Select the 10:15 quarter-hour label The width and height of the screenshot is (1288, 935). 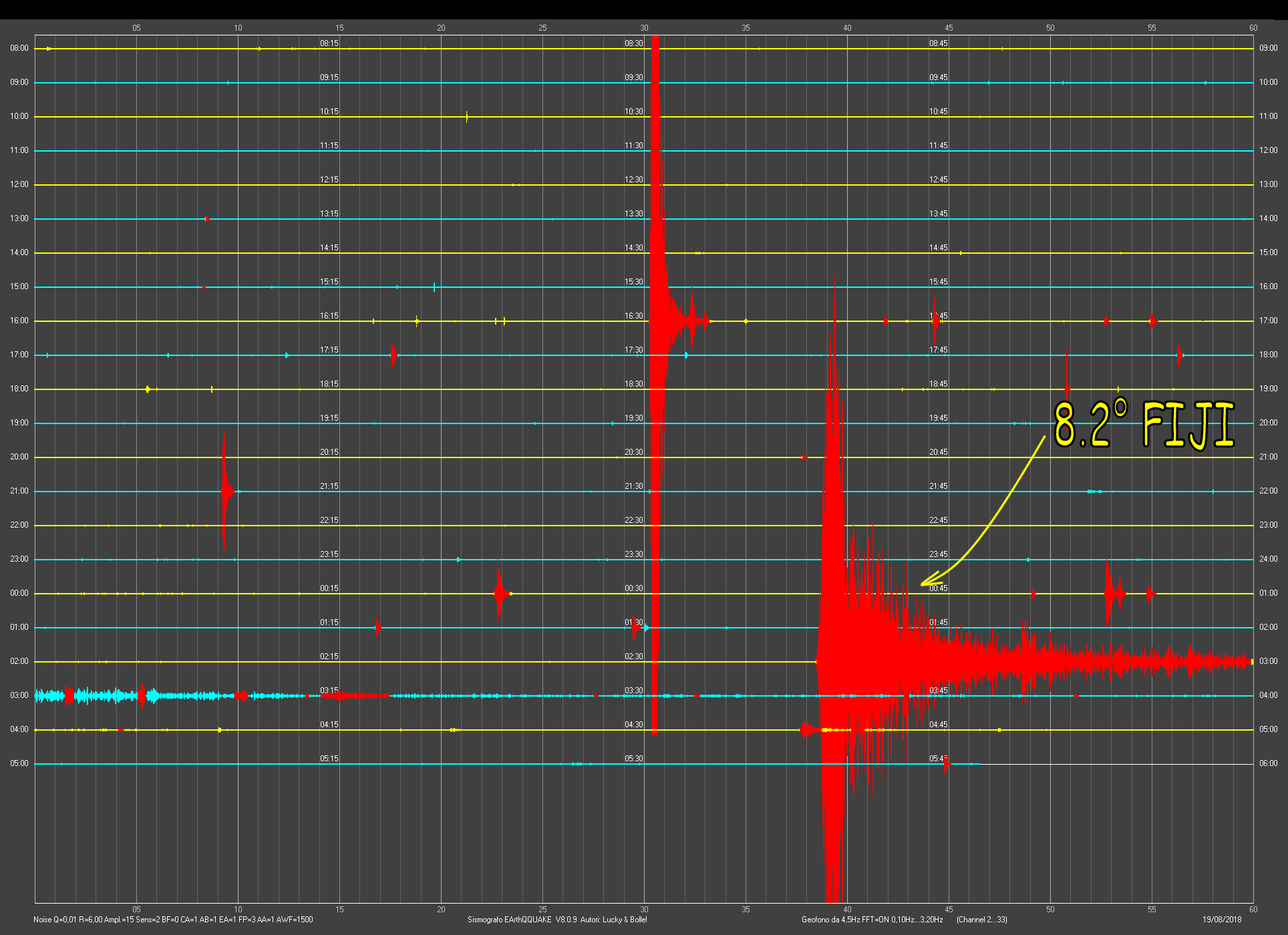(x=329, y=112)
